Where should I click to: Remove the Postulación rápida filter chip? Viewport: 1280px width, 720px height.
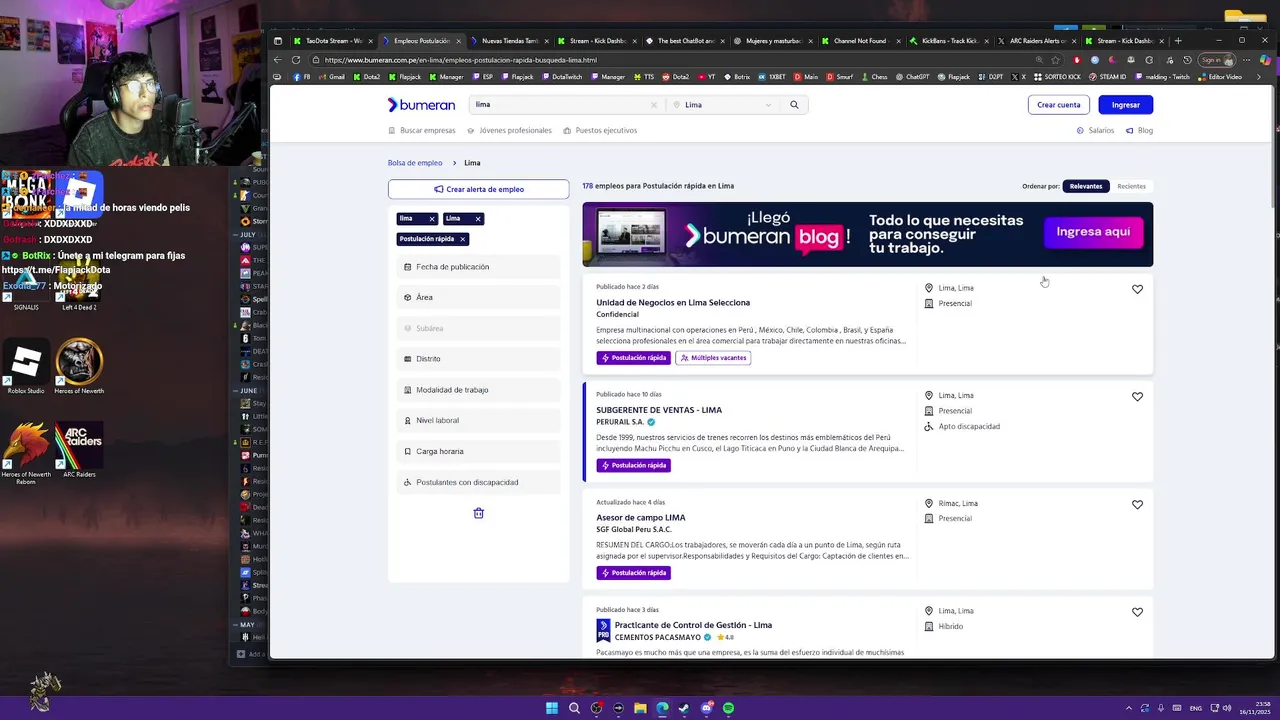(x=462, y=239)
